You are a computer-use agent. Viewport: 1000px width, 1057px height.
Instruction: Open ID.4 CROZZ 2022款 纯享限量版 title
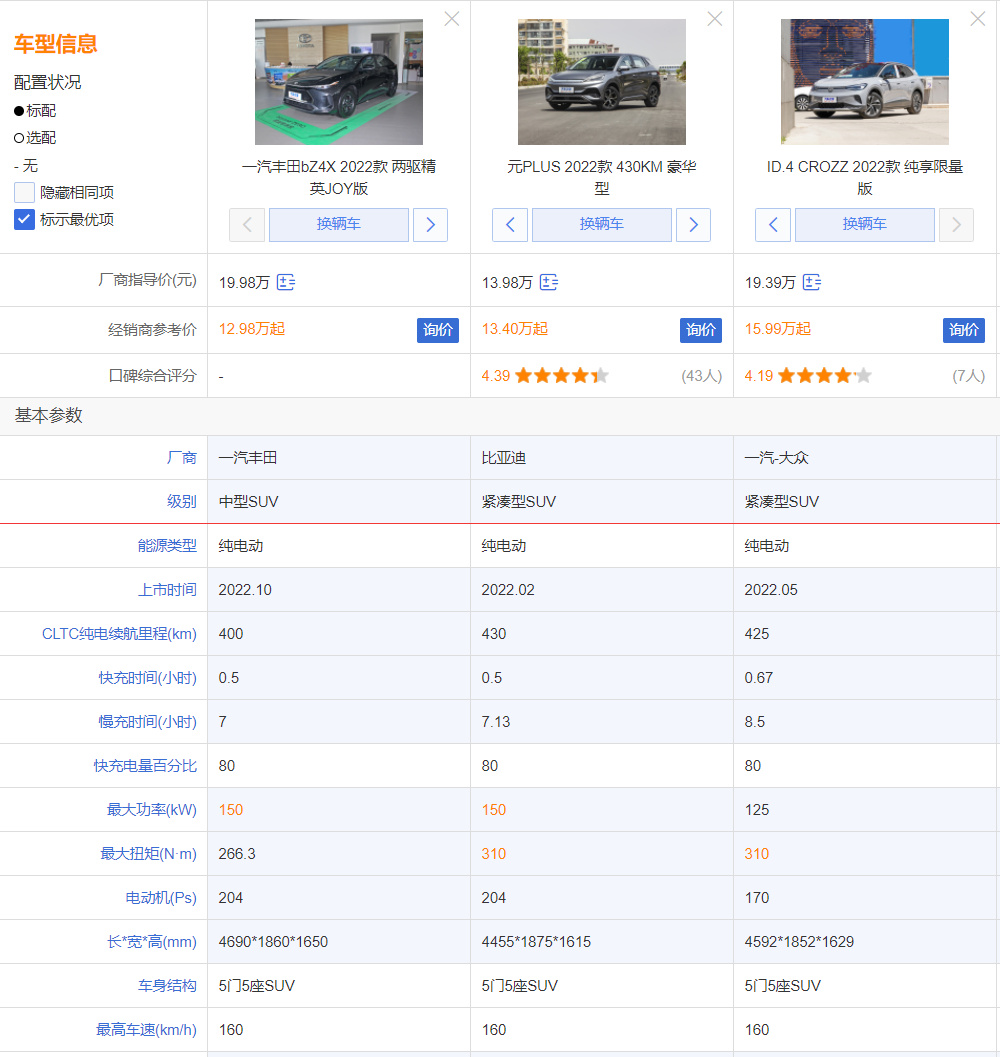tap(864, 177)
